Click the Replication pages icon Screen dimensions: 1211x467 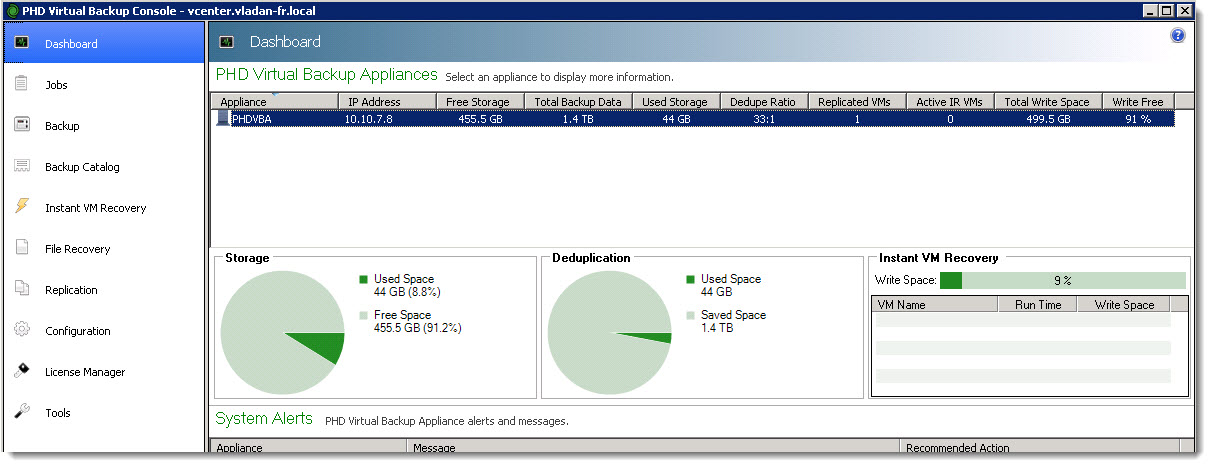21,289
